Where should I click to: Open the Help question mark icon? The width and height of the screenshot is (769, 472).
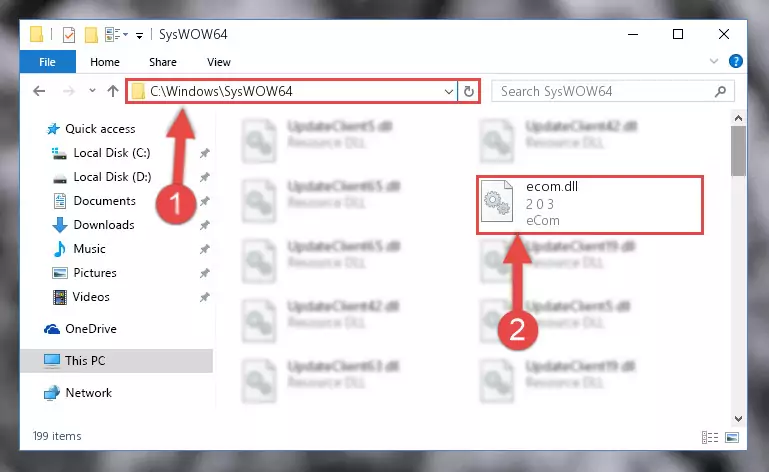735,61
